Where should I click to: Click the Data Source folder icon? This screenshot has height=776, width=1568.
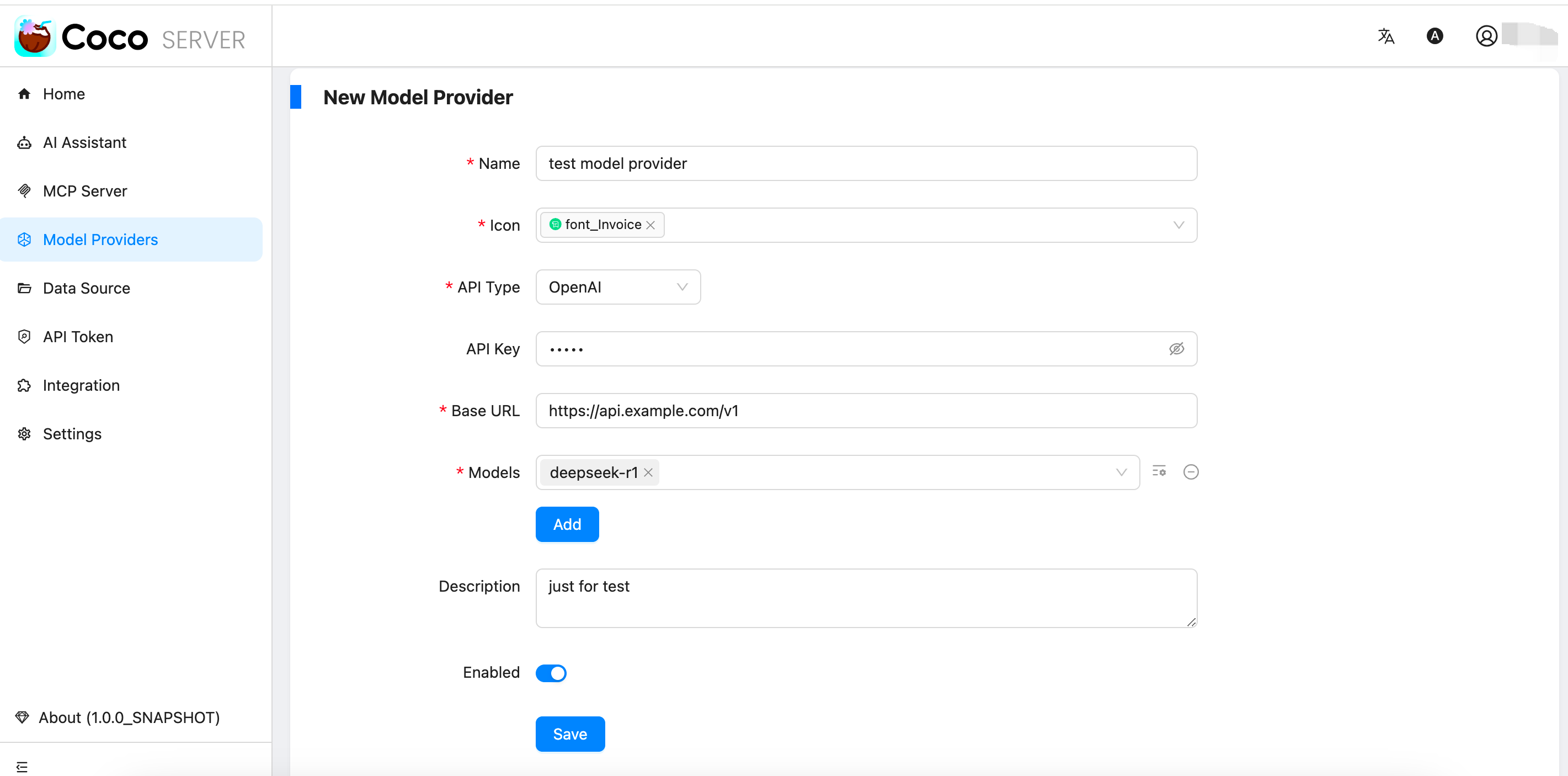click(x=24, y=288)
